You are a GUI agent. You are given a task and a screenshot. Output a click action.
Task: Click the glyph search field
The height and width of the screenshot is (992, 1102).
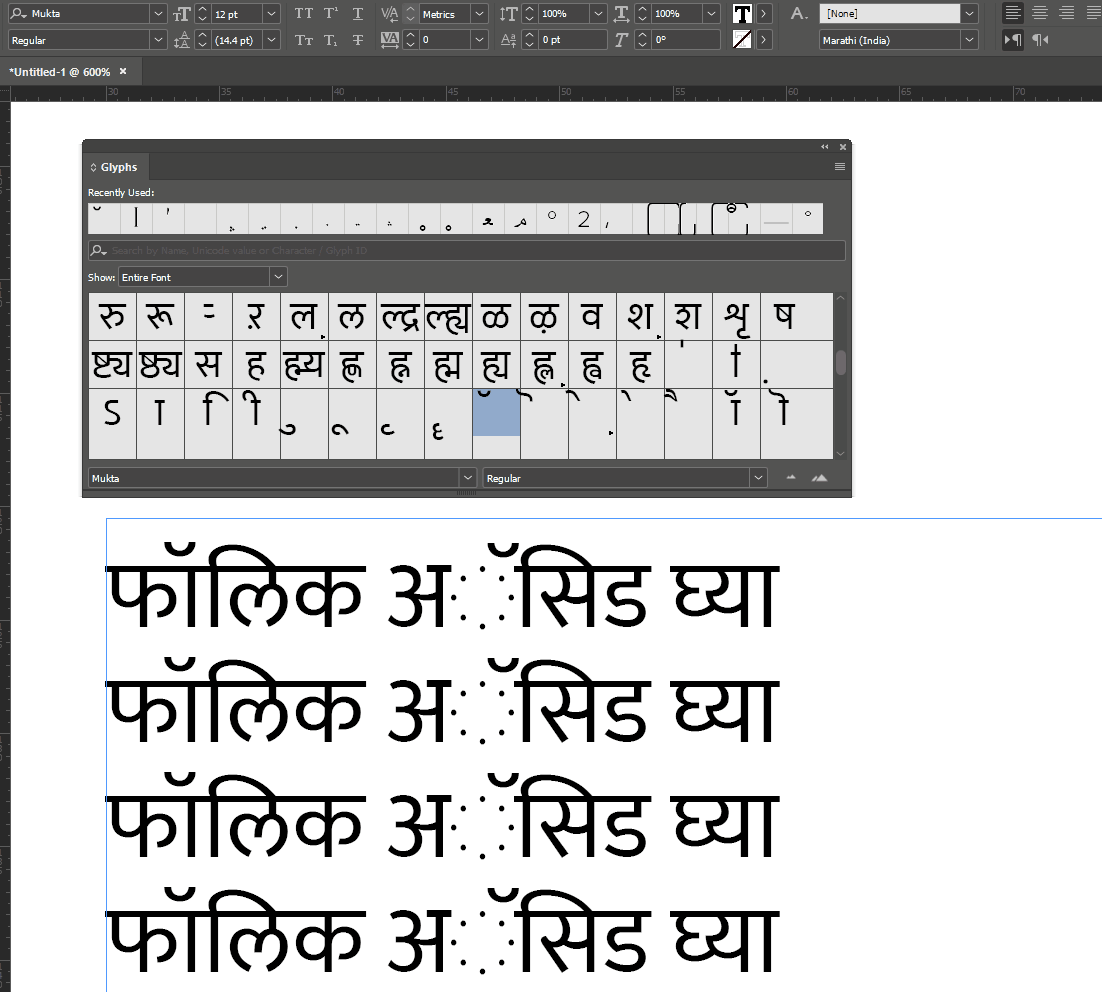point(467,250)
